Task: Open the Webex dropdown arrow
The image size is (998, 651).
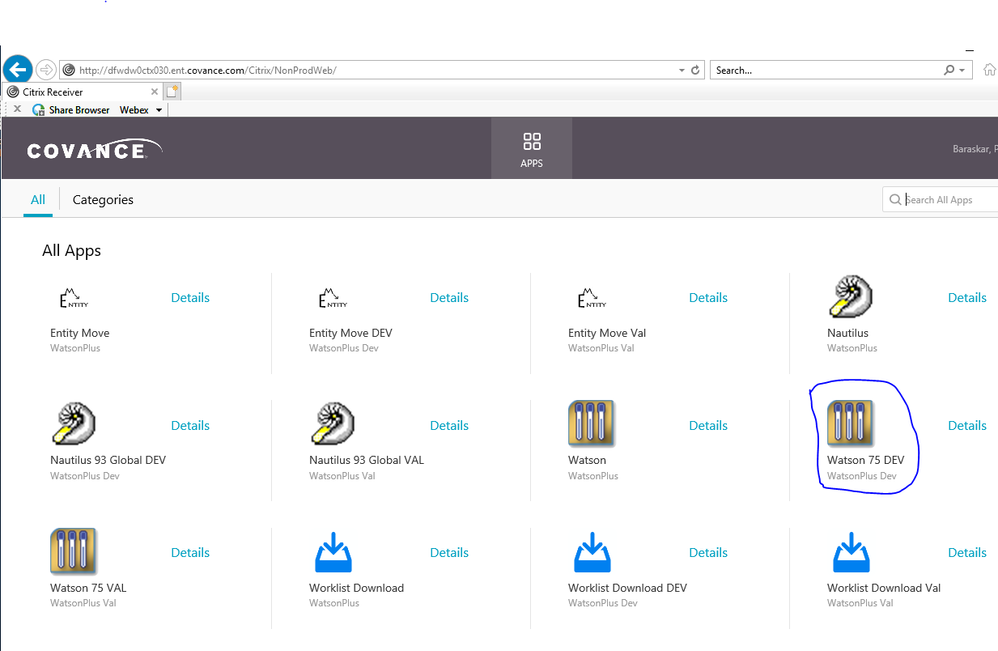Action: coord(158,110)
